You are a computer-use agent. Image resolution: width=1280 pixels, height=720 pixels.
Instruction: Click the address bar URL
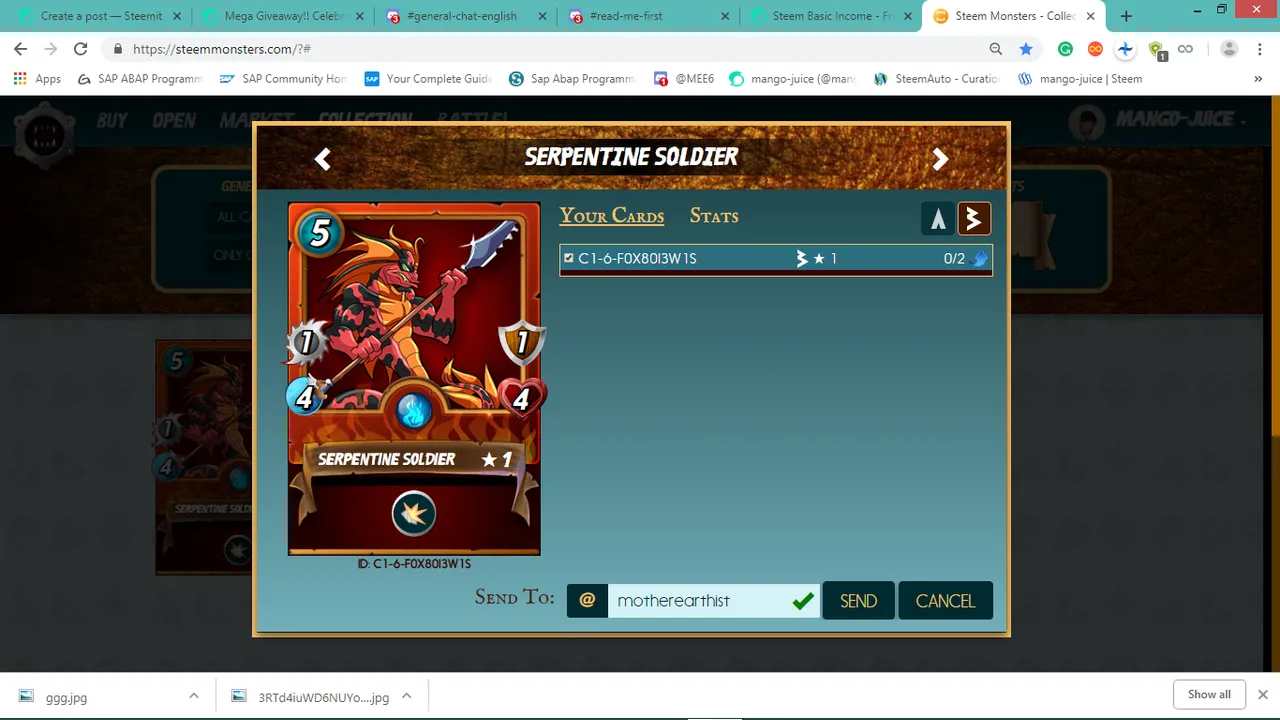click(x=221, y=49)
